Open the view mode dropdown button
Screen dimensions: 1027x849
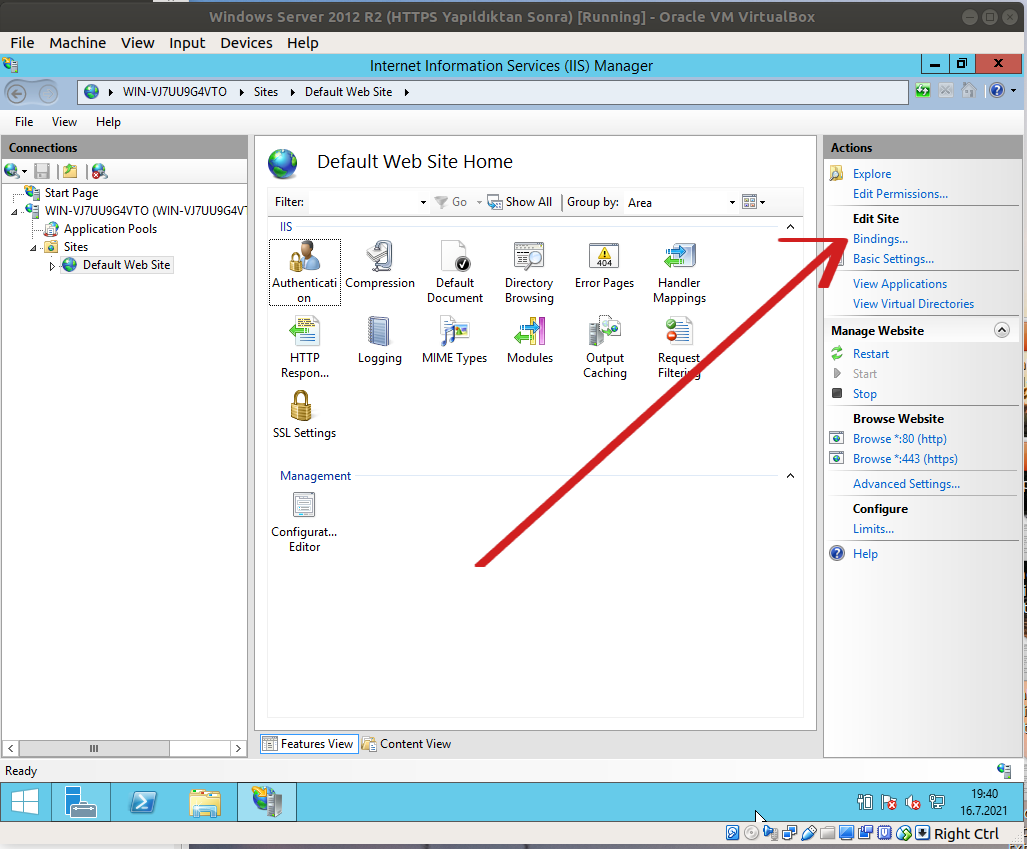pos(754,202)
